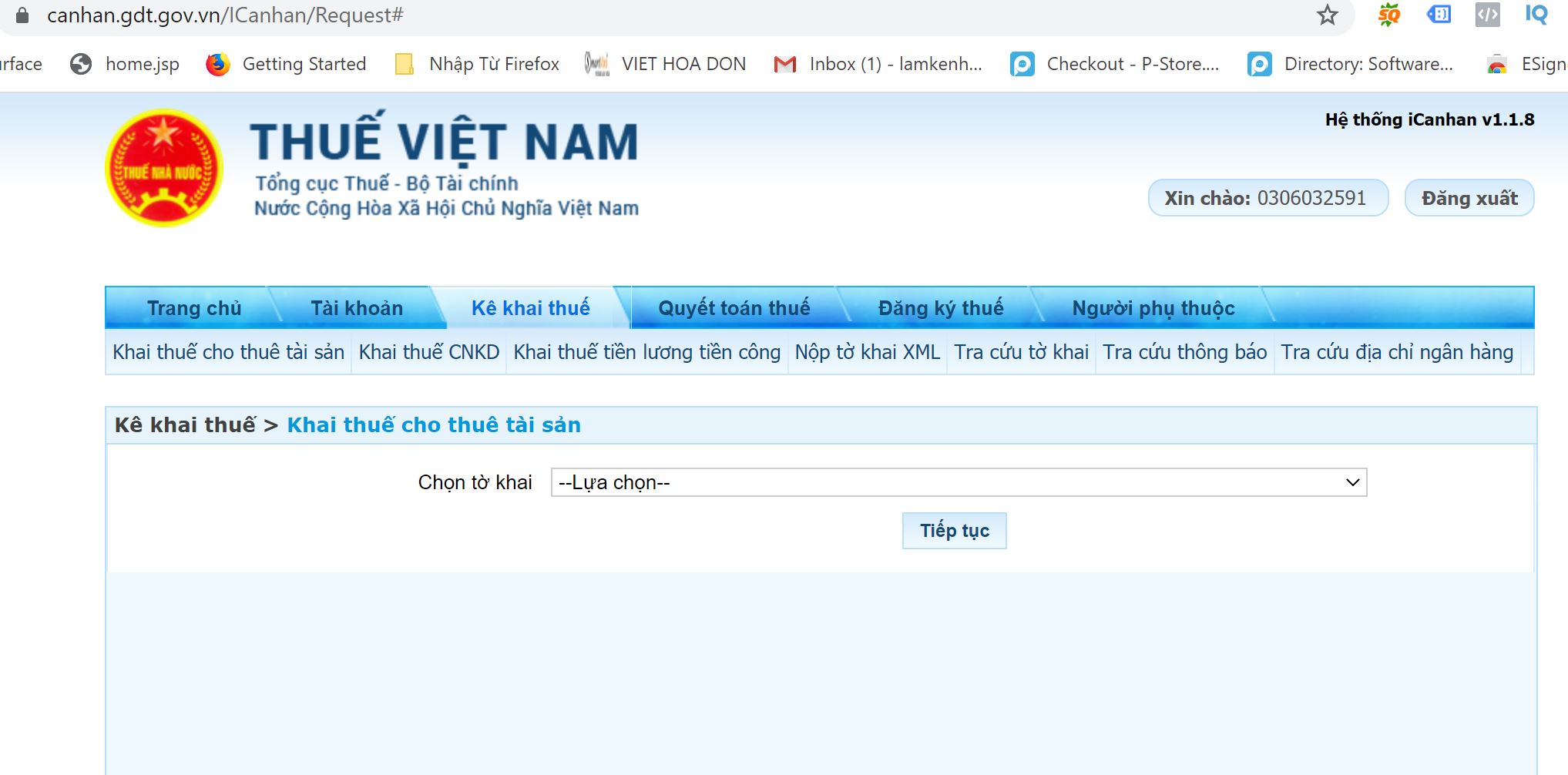Viewport: 1568px width, 775px height.
Task: Click the Thuế Nhà Nước logo emblem
Action: [164, 168]
